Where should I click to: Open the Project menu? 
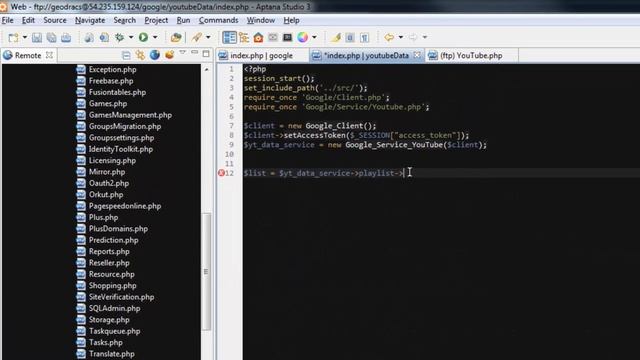(x=156, y=20)
